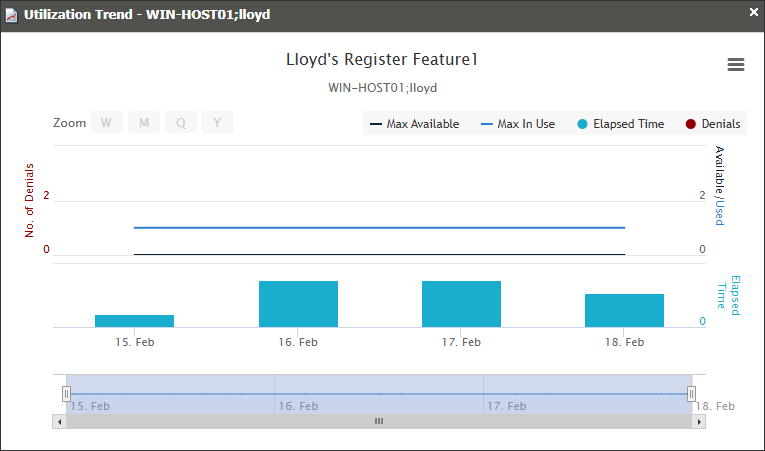Open the chart context menu hamburger icon
This screenshot has width=765, height=451.
(736, 64)
